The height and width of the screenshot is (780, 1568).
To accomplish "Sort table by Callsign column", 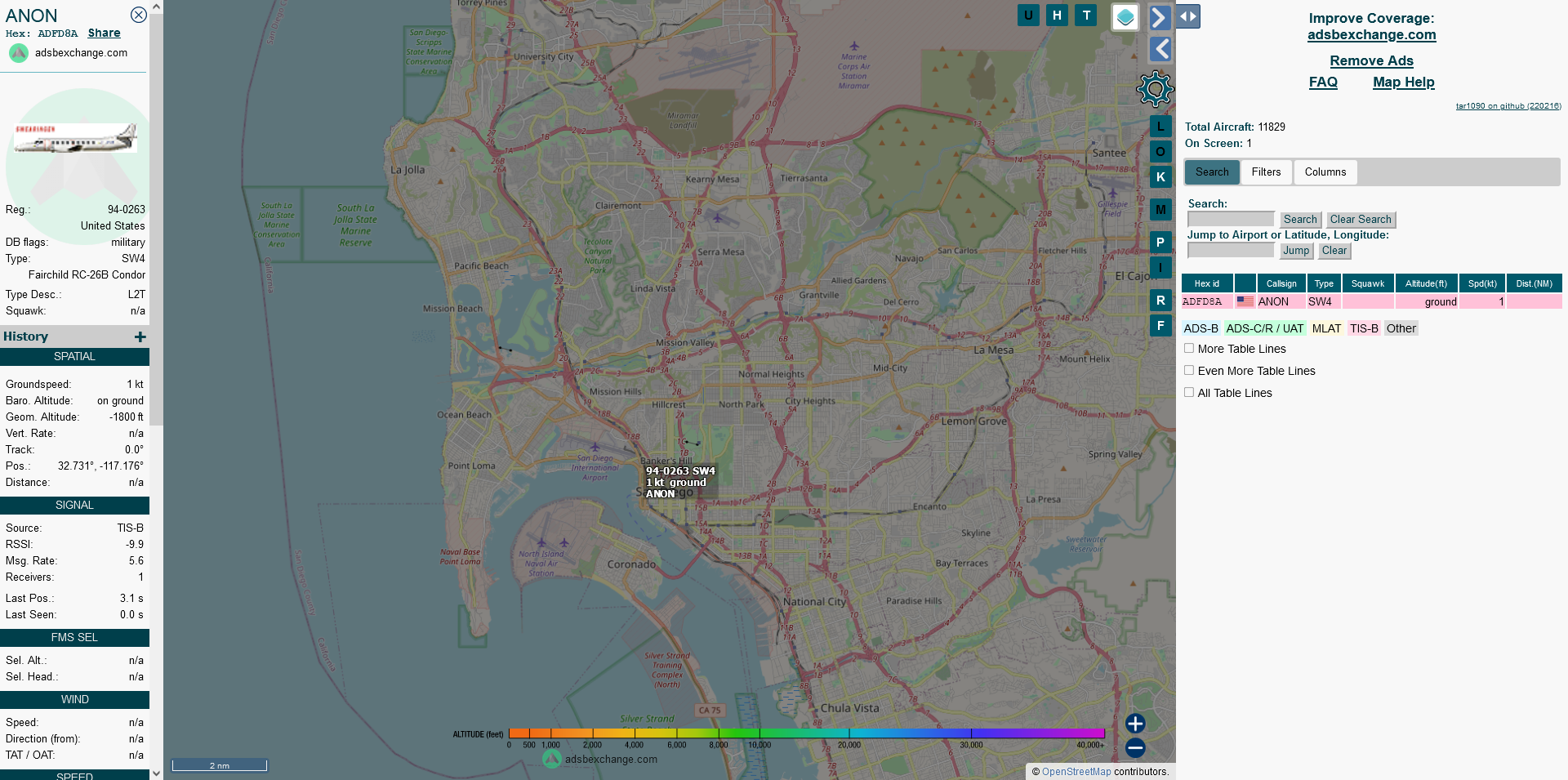I will 1281,283.
